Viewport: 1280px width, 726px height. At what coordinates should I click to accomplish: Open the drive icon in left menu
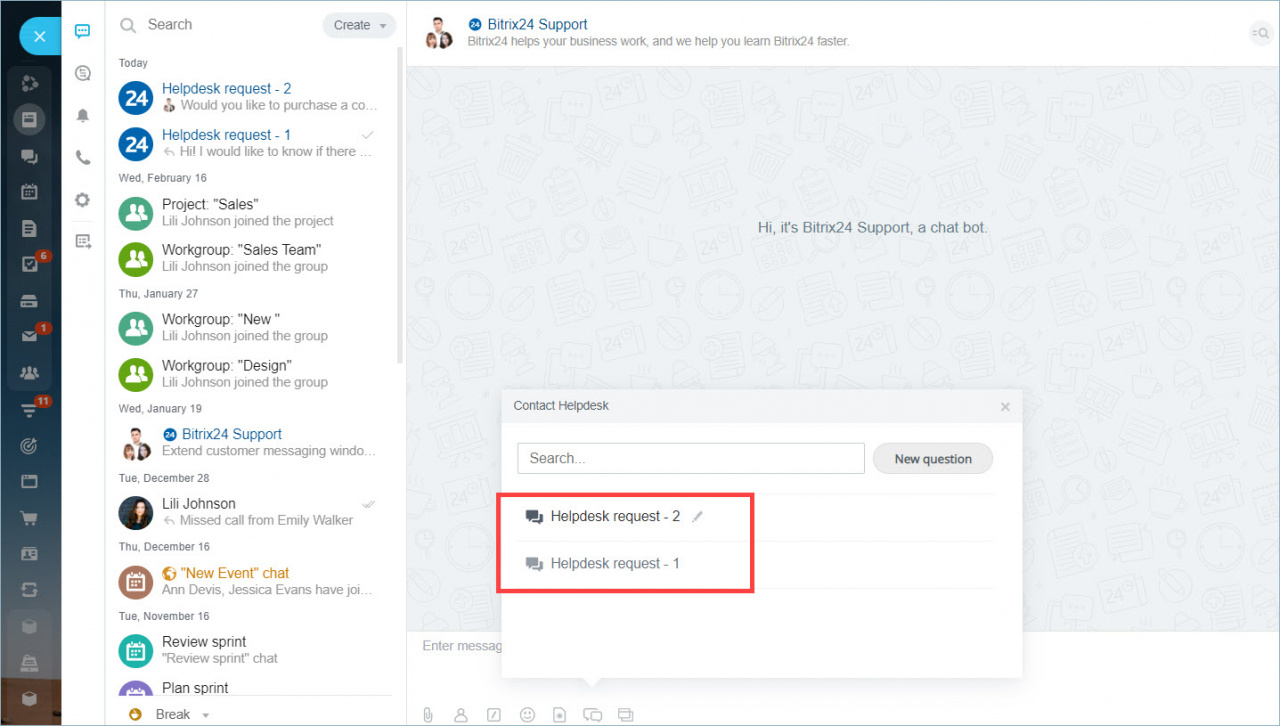tap(29, 301)
